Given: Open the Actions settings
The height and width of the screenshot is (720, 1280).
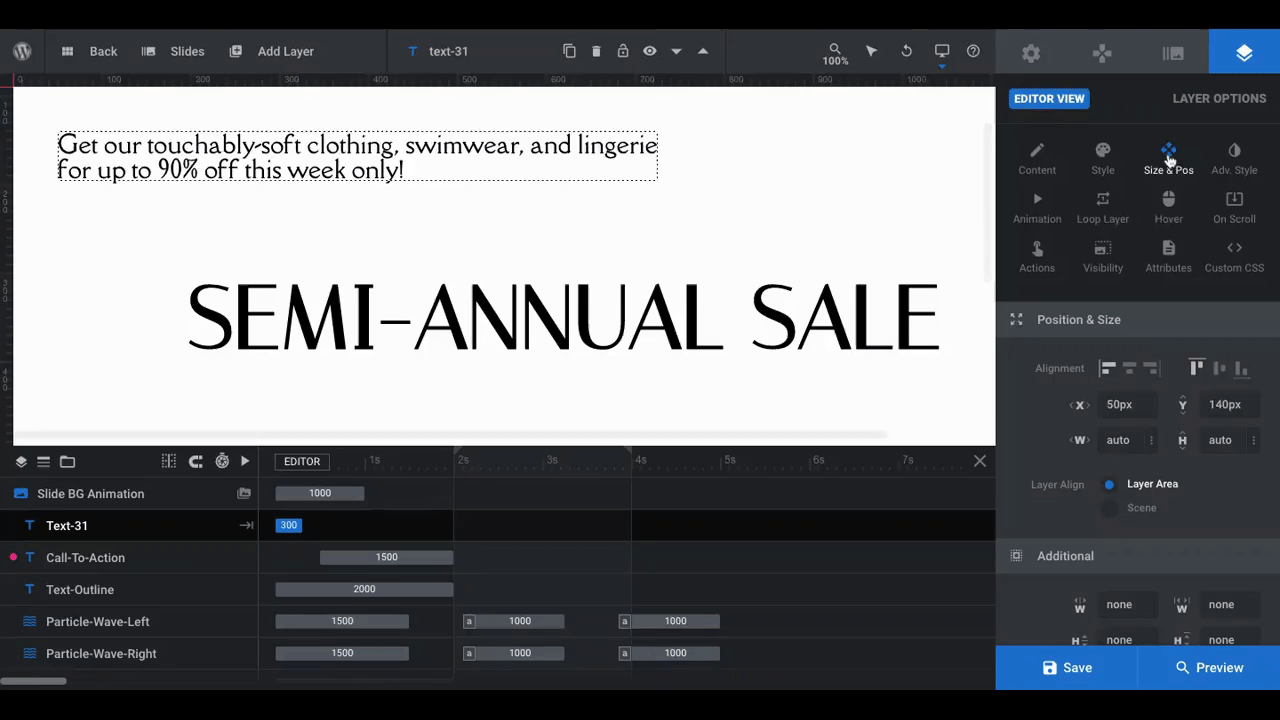Looking at the screenshot, I should coord(1037,257).
